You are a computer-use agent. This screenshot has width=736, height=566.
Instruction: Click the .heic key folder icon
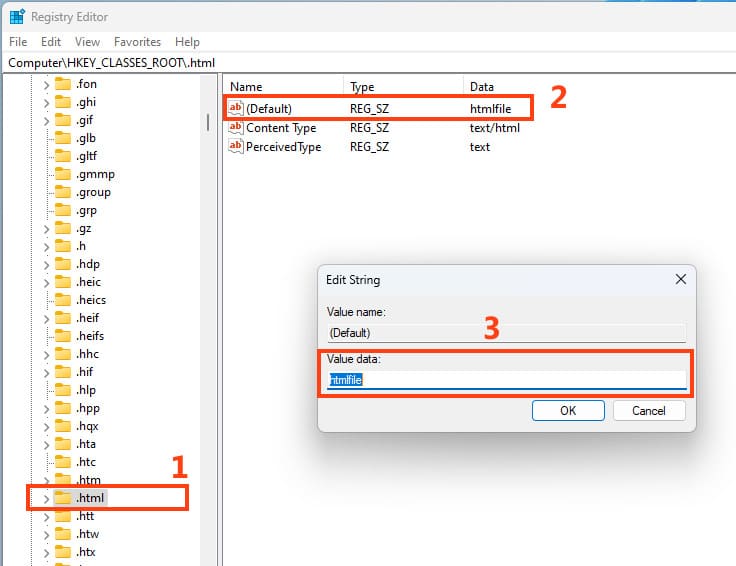tap(63, 282)
